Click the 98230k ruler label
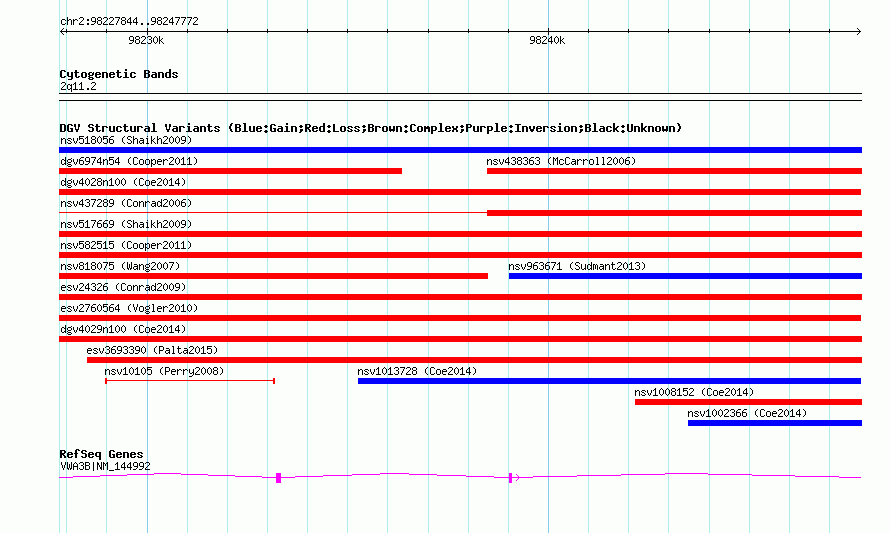Image resolution: width=890 pixels, height=533 pixels. [x=146, y=40]
